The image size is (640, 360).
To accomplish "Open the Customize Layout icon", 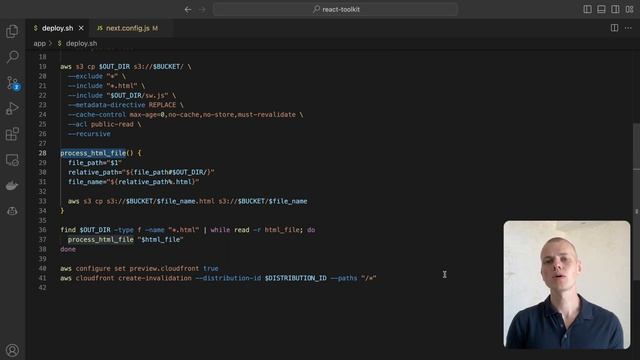I will coord(629,9).
